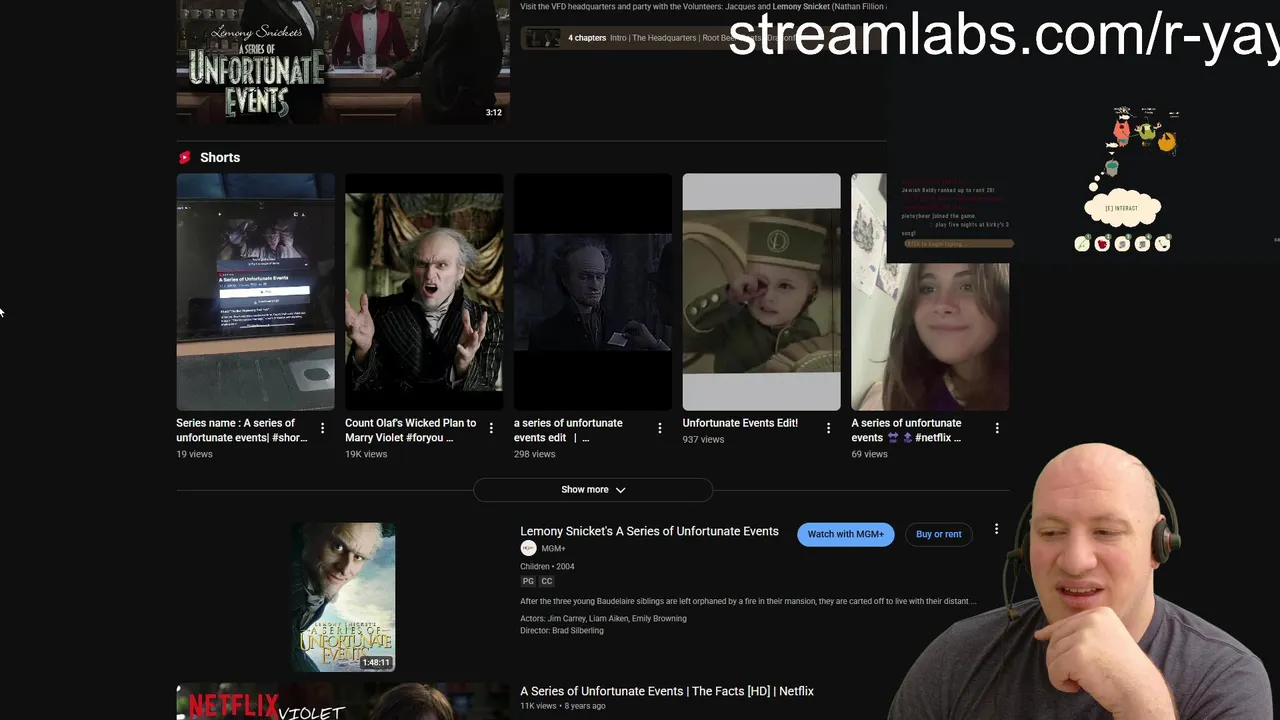Image resolution: width=1280 pixels, height=720 pixels.
Task: Click the '298 views' text
Action: (534, 454)
